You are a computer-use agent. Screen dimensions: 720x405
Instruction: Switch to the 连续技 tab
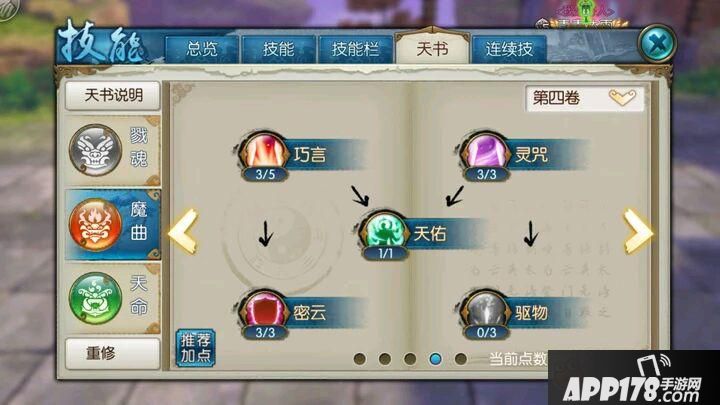click(509, 49)
